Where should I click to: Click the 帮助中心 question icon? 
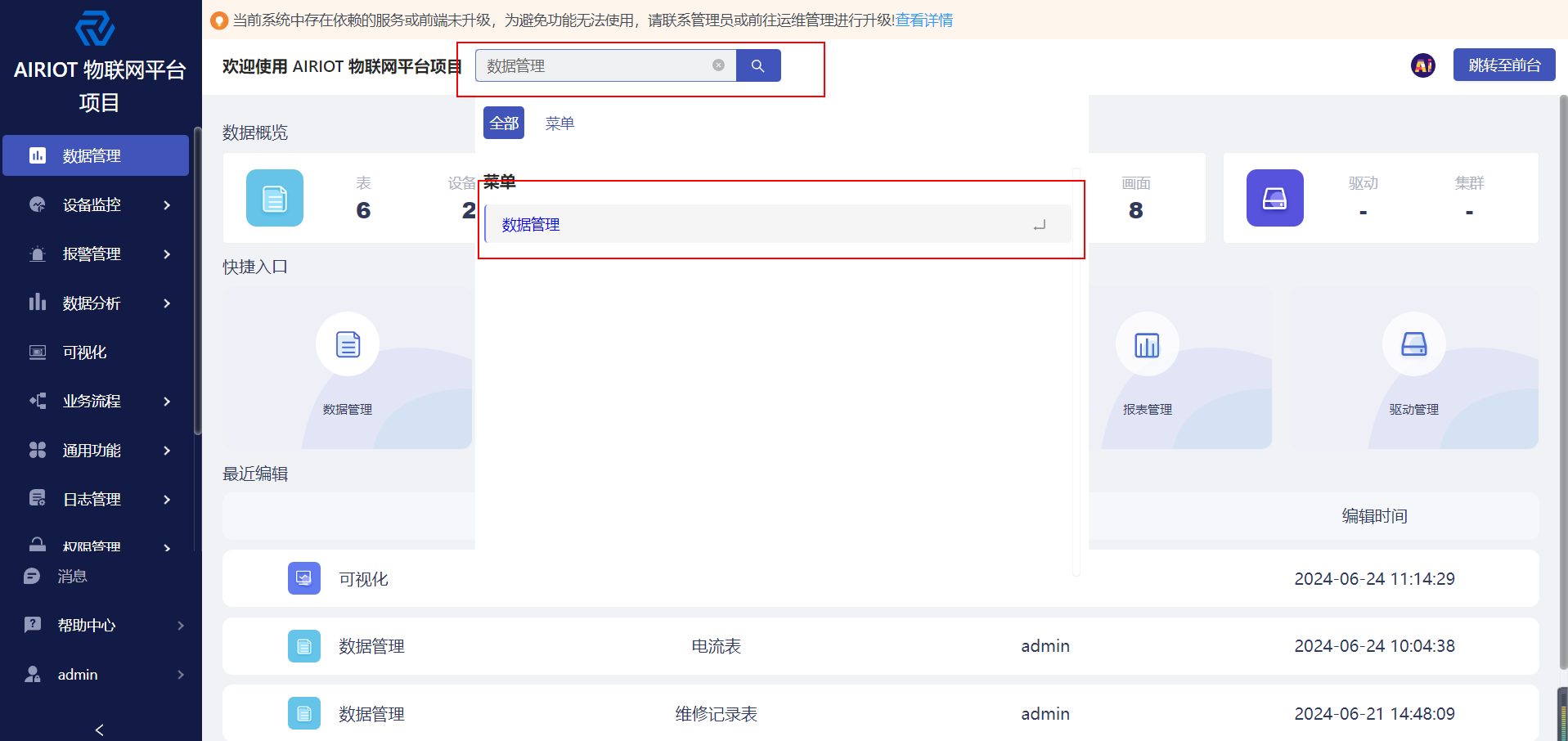point(32,625)
